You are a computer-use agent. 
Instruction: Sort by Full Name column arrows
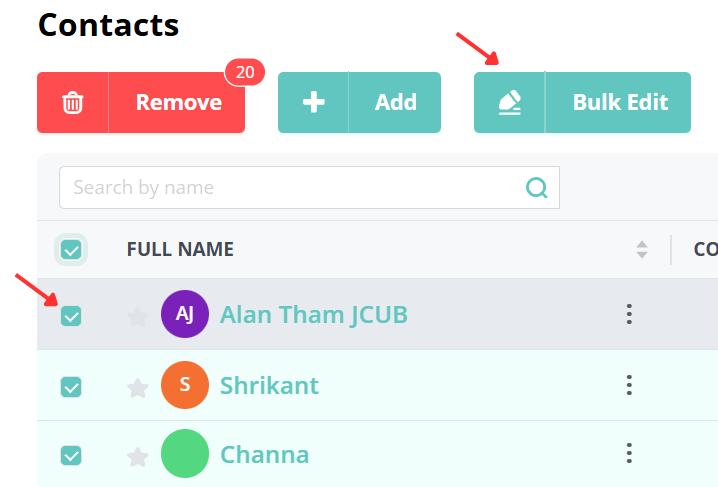coord(642,249)
